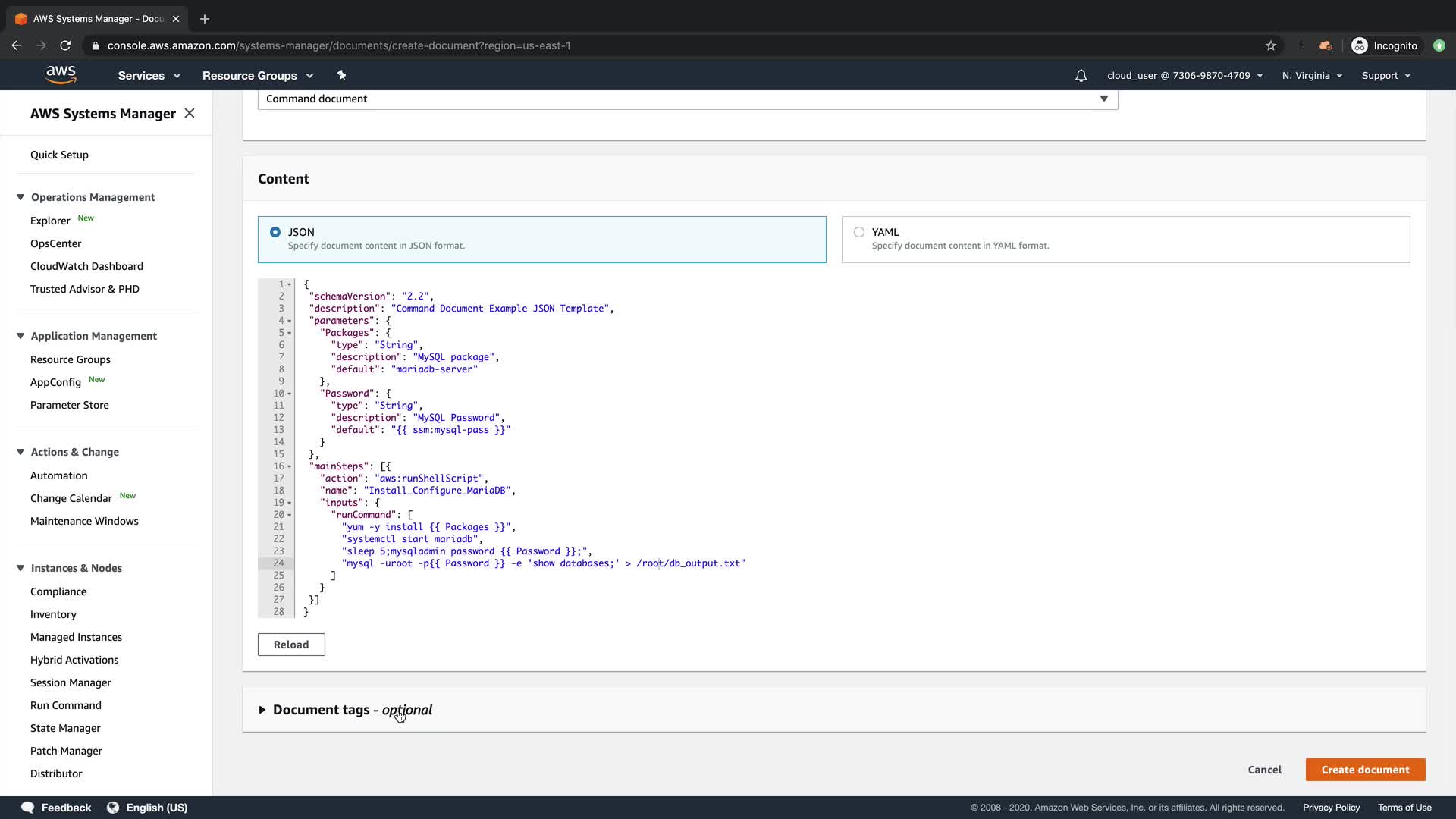Viewport: 1456px width, 819px height.
Task: Reload the page using browser refresh icon
Action: [65, 45]
